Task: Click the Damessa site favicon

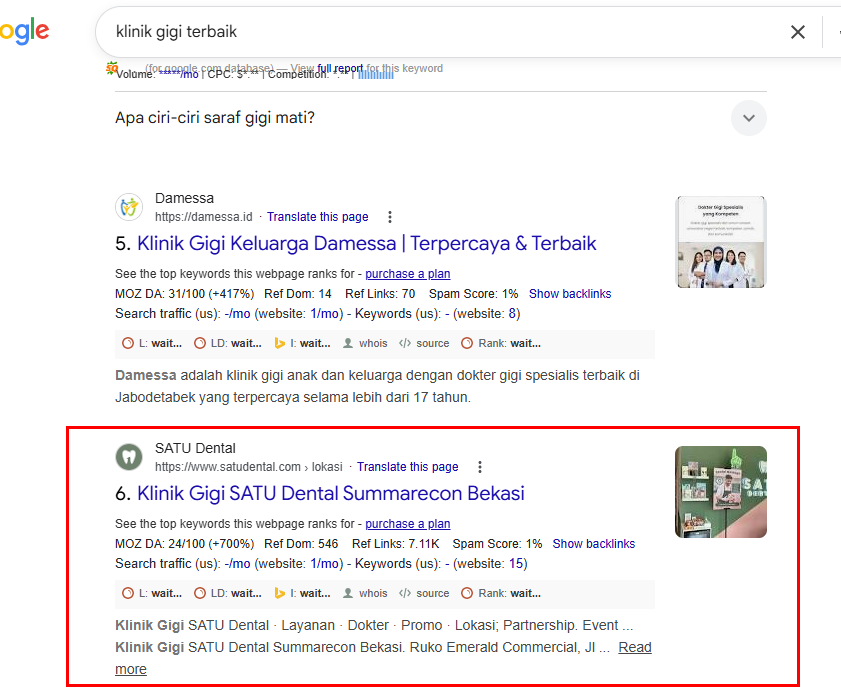Action: coord(129,207)
